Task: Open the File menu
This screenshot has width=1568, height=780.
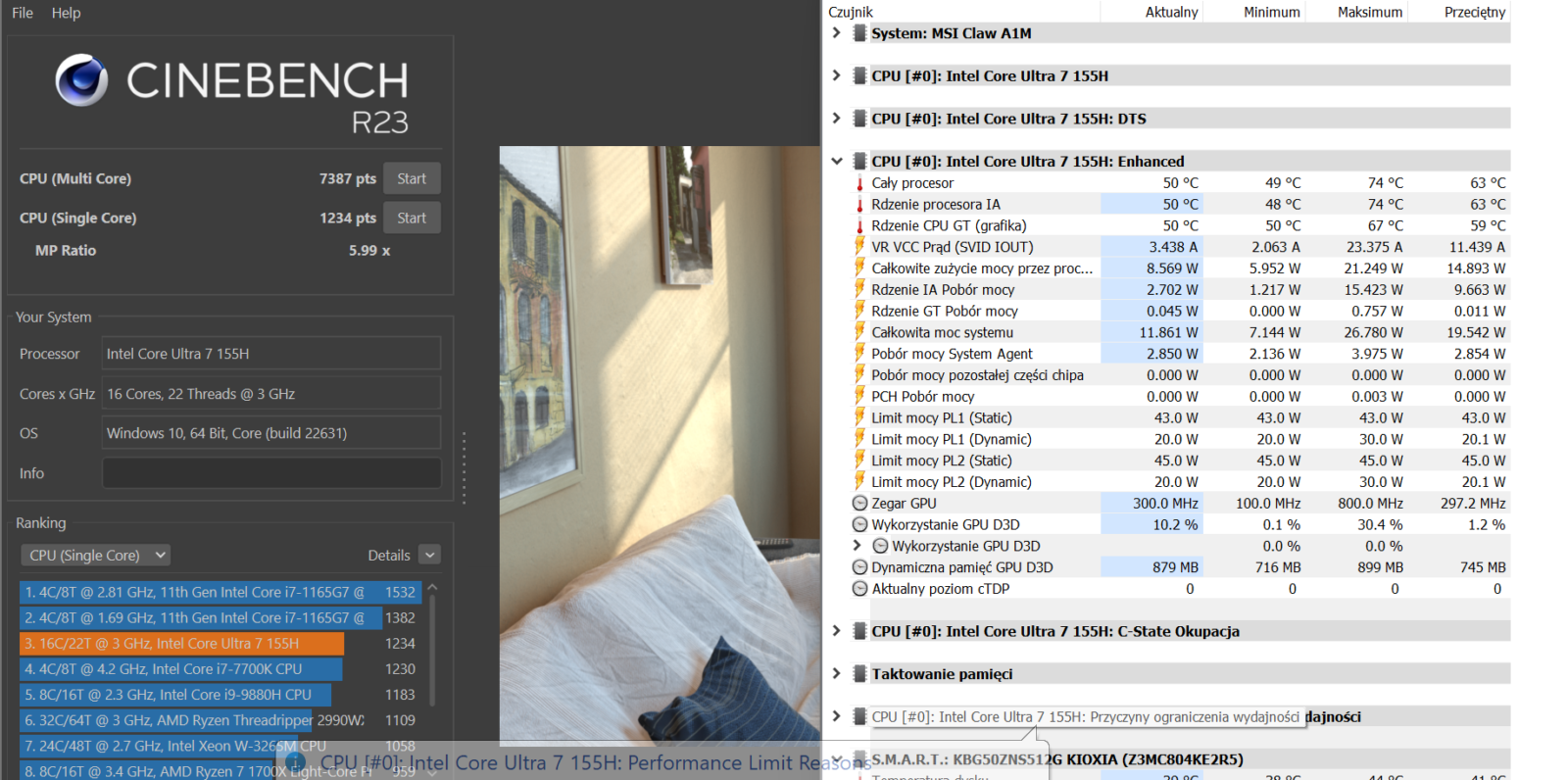Action: tap(23, 13)
